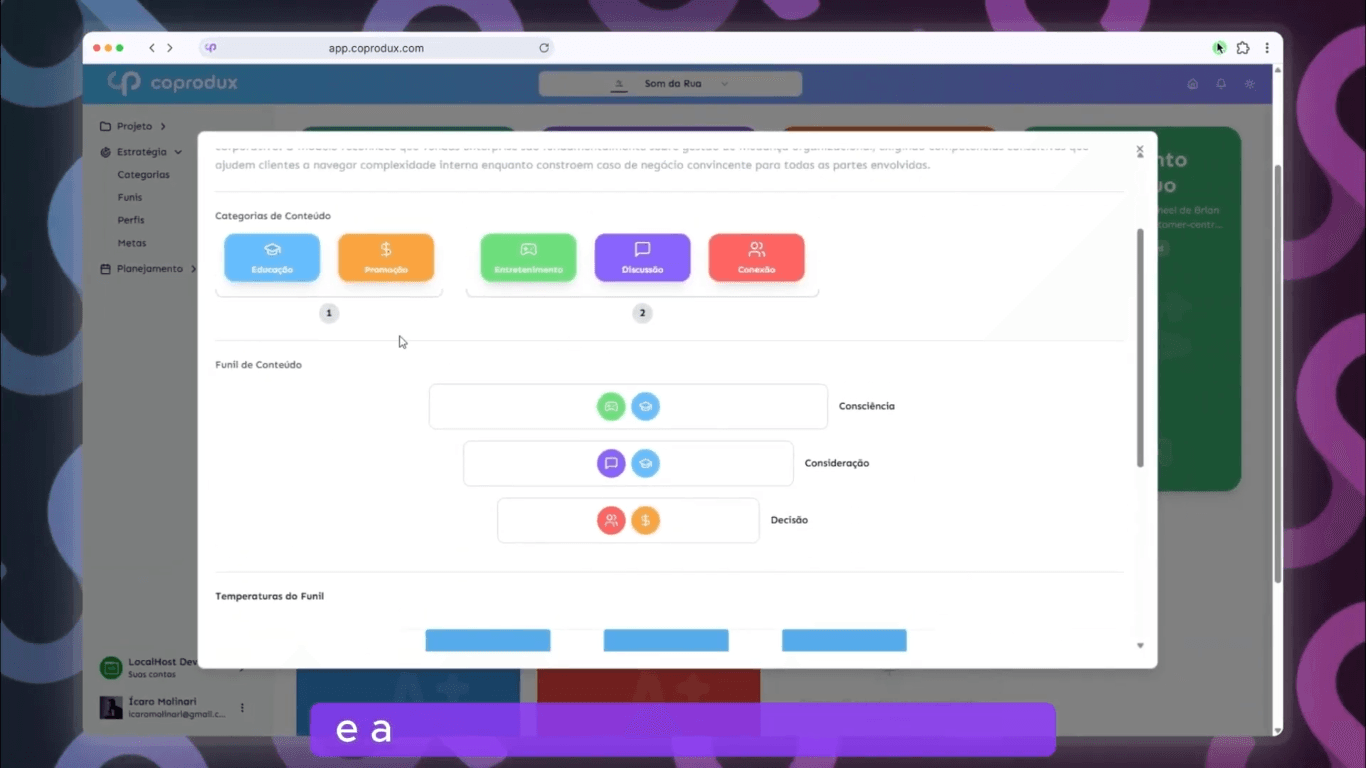The height and width of the screenshot is (768, 1366).
Task: Reload the page from the address bar
Action: click(x=544, y=48)
